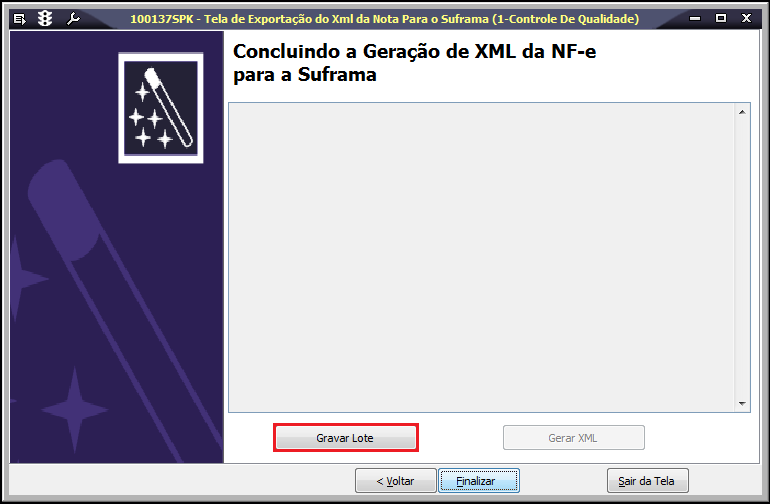
Task: Click the Finalizar button
Action: [479, 481]
